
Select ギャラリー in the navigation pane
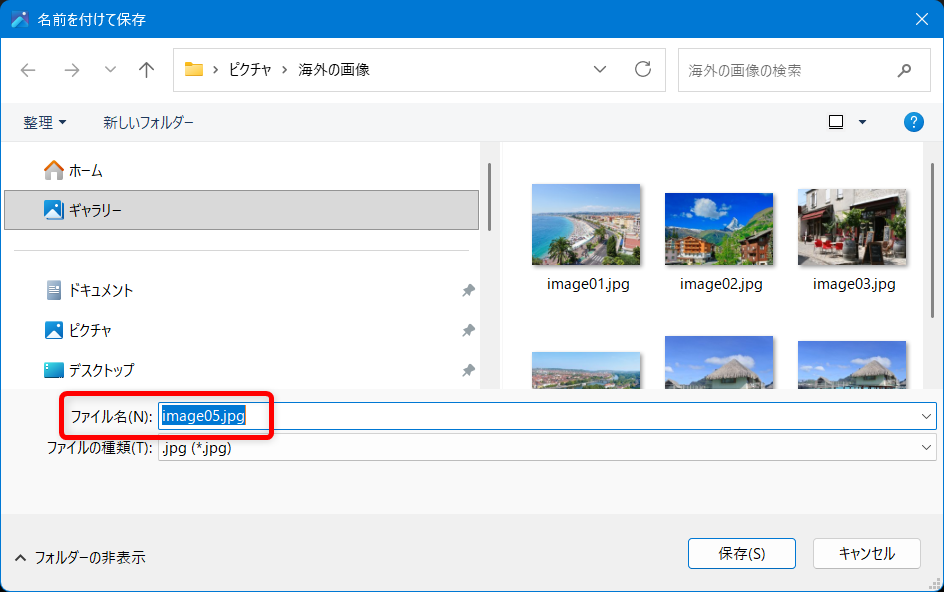pos(241,210)
